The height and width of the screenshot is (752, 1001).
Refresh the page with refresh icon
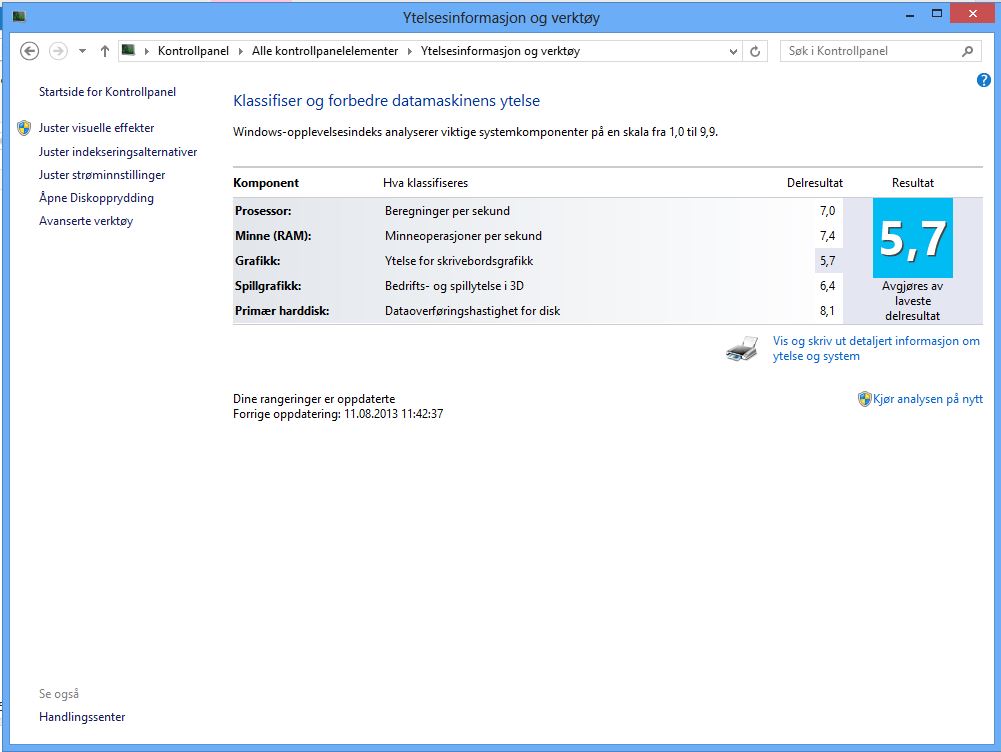point(755,51)
